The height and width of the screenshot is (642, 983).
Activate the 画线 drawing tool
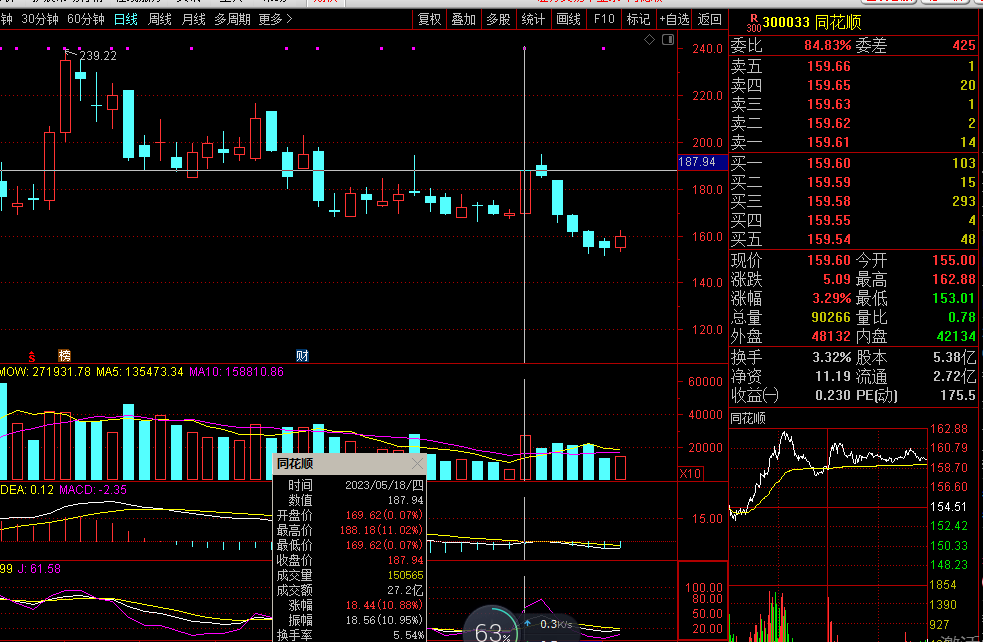coord(569,19)
